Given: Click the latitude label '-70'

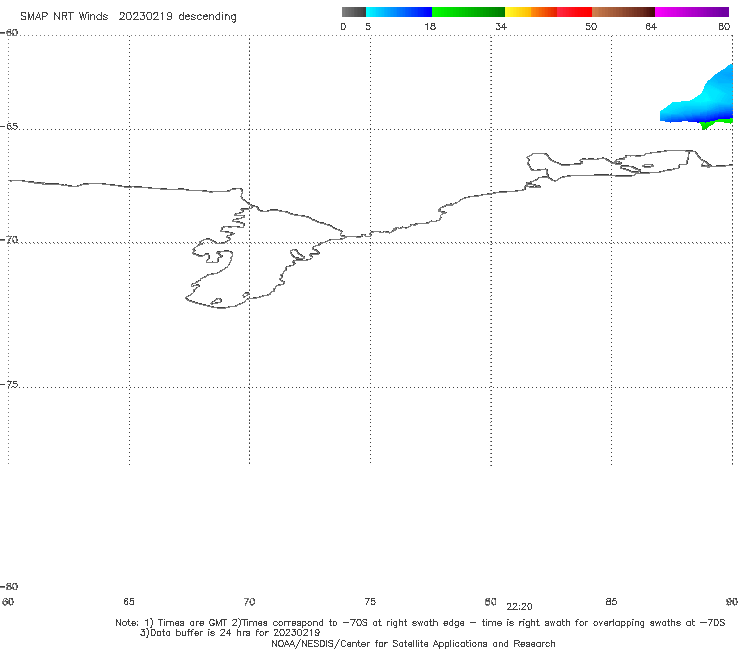Looking at the screenshot, I should point(9,240).
